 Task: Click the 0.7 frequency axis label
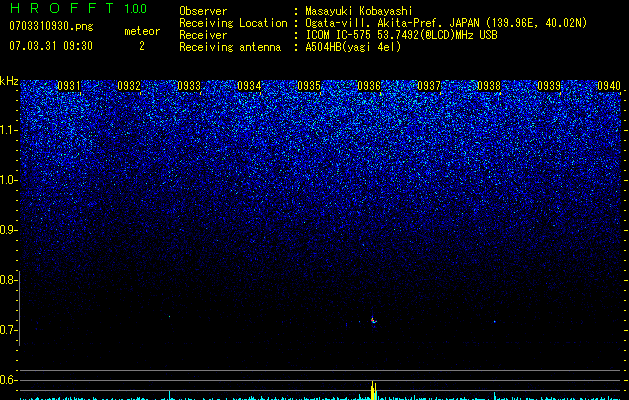coord(8,330)
